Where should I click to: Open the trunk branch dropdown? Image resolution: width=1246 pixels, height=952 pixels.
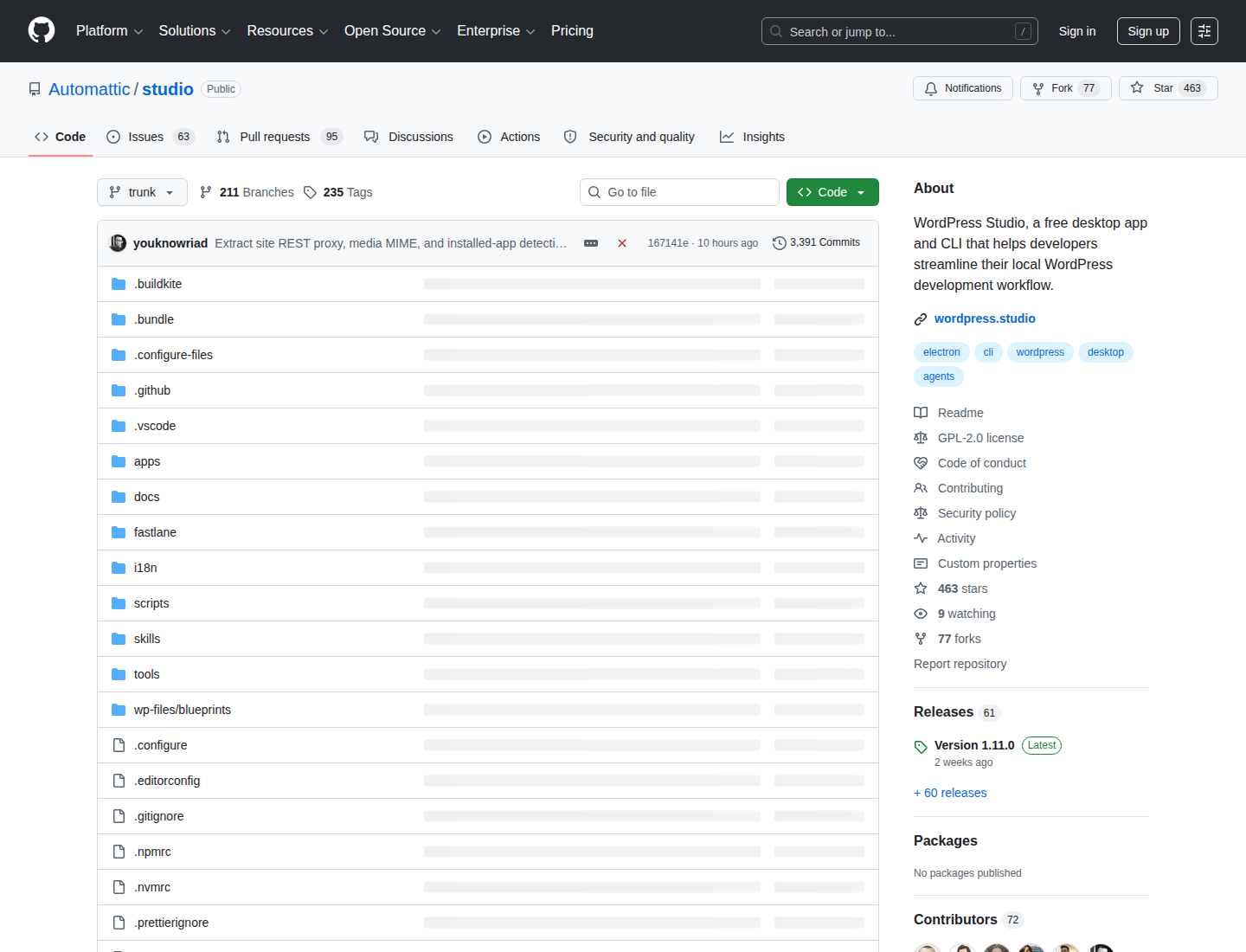142,192
